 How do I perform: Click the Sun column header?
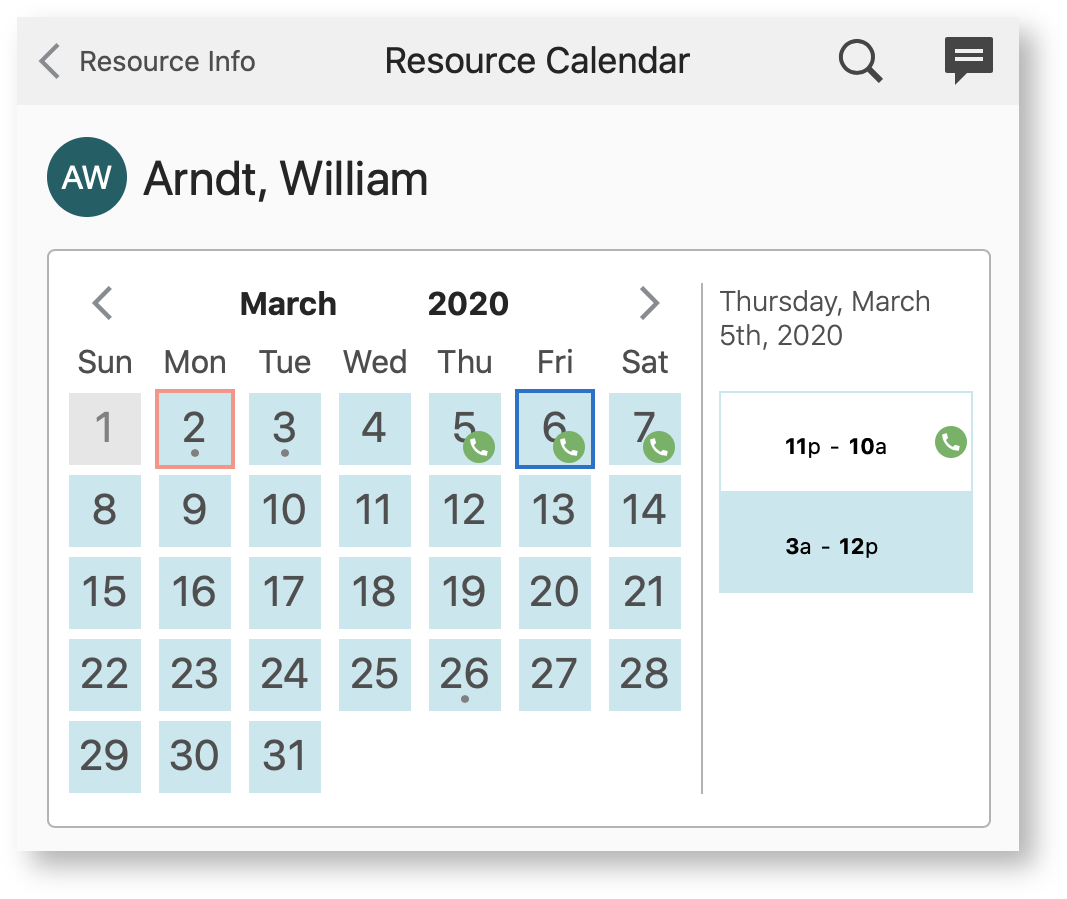pos(105,362)
